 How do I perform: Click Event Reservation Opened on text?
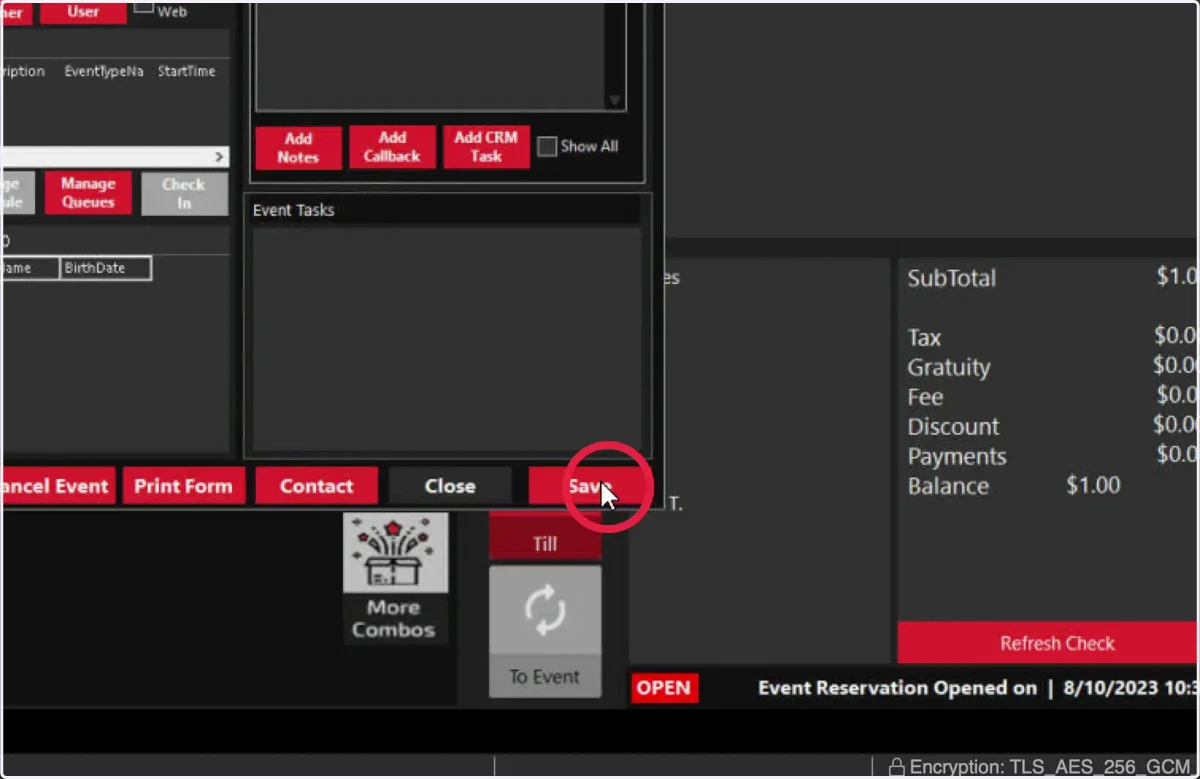(897, 688)
